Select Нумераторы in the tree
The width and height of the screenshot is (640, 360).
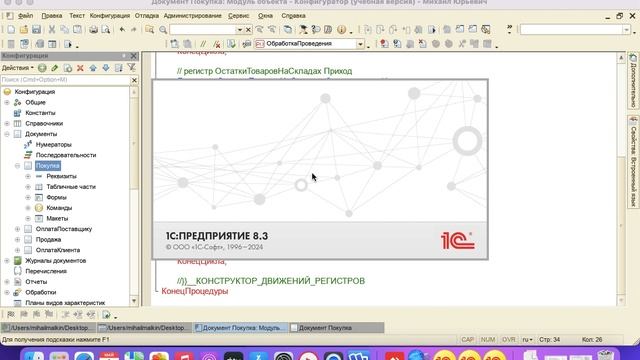[x=53, y=144]
